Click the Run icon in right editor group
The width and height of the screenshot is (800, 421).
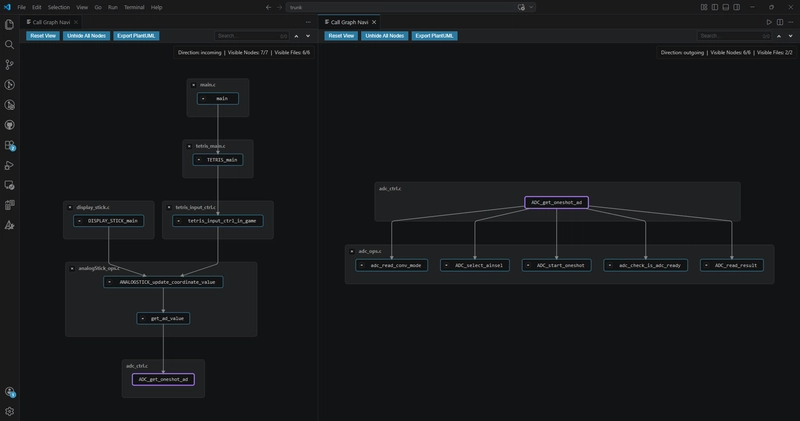[769, 22]
